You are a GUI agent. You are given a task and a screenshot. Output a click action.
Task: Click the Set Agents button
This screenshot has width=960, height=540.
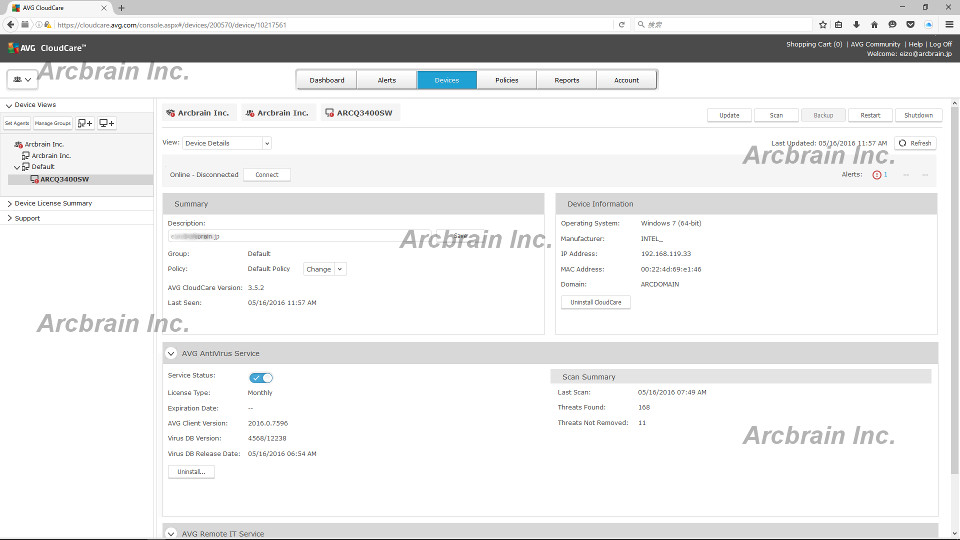click(17, 123)
